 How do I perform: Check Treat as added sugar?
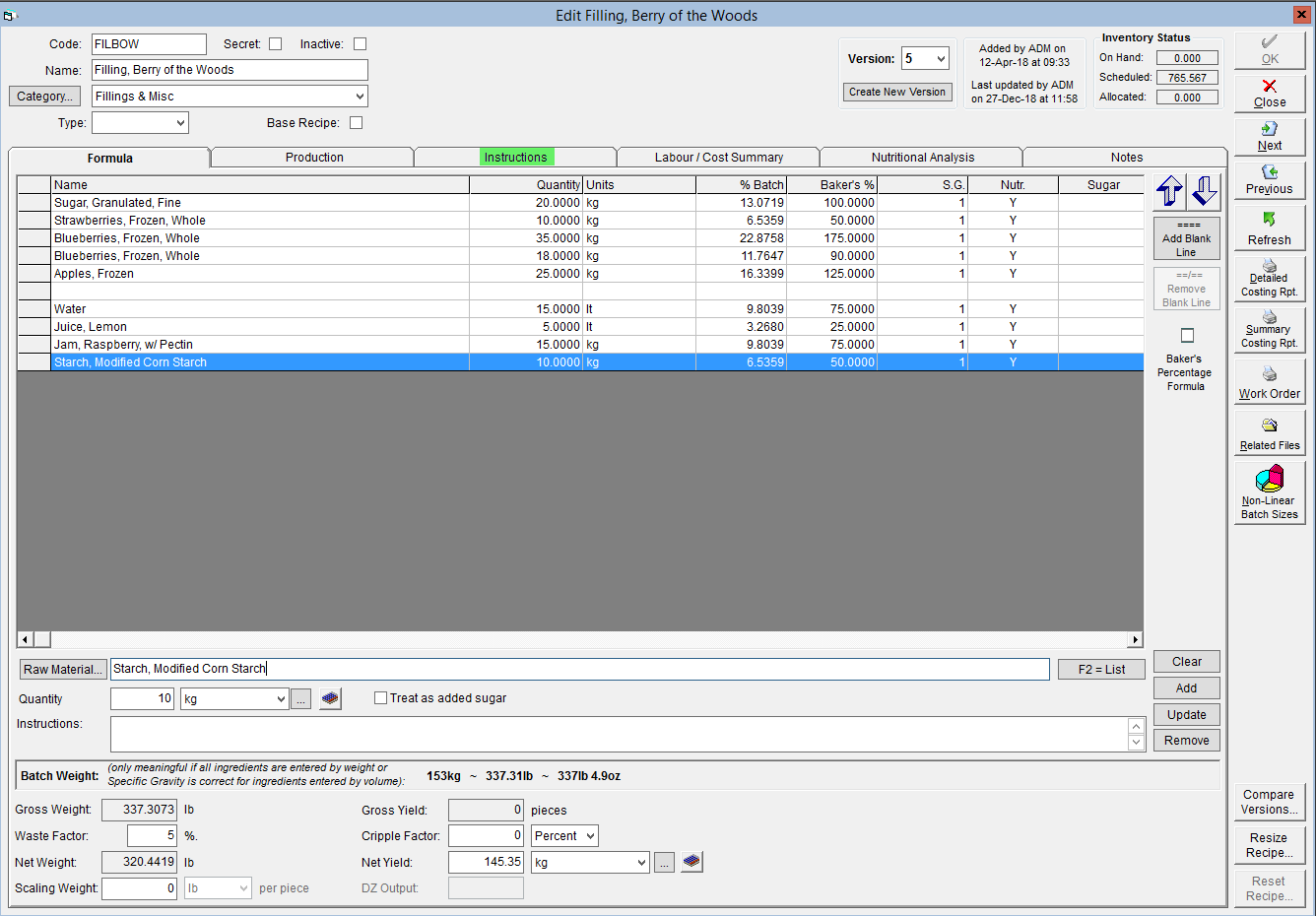381,698
